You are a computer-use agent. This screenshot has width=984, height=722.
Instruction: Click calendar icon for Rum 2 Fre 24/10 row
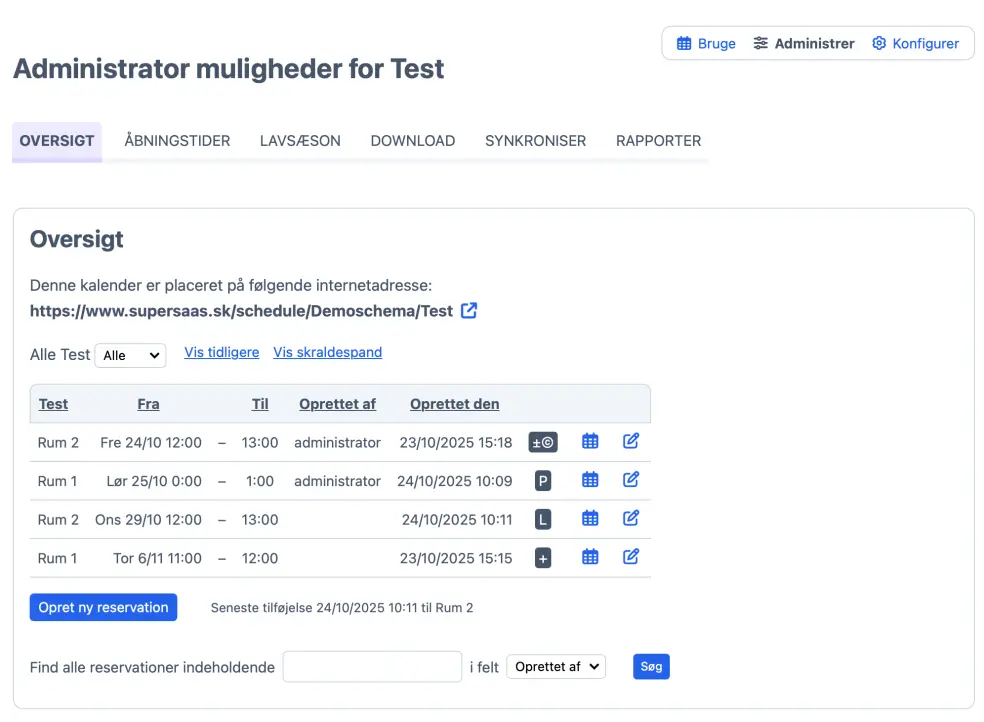click(x=590, y=441)
